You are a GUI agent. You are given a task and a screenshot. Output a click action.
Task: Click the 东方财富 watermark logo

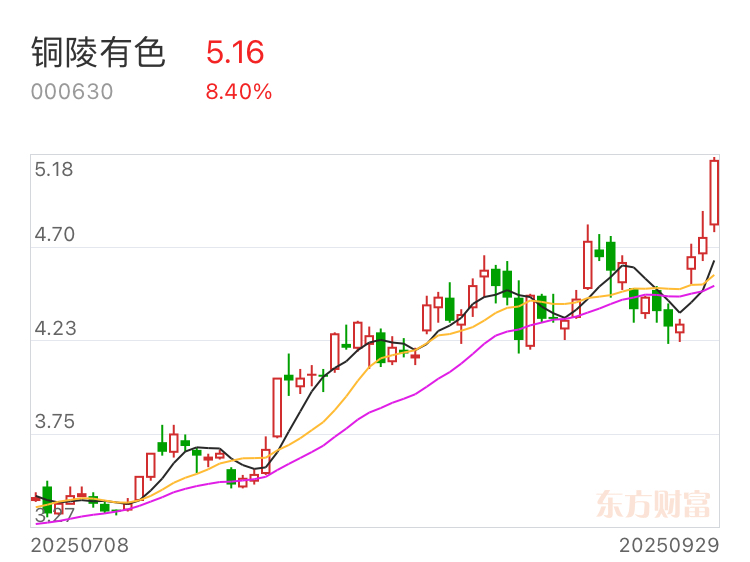point(653,504)
